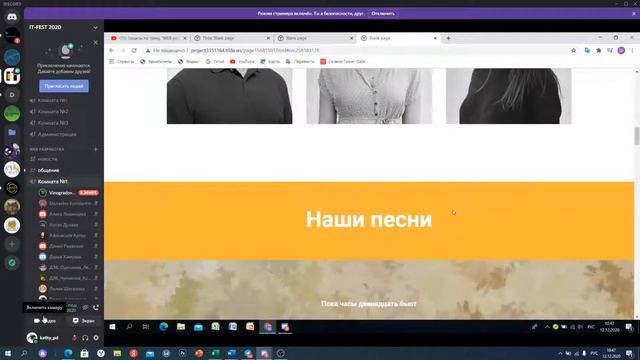Open the Gmail bookmark in Chrome
640x360 pixels.
click(215, 62)
